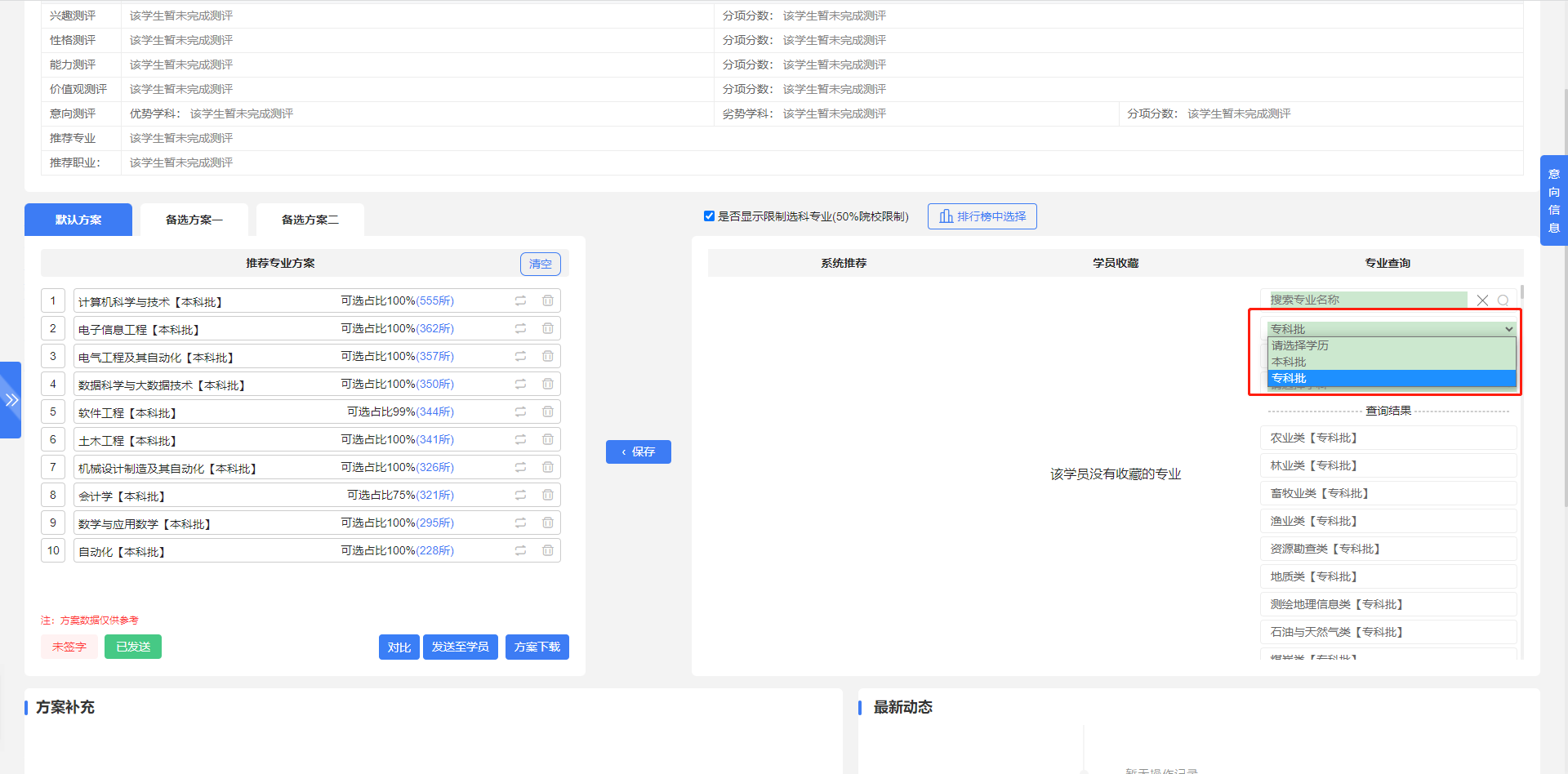Delete 会计学【本科批】 using its trash icon
Screen dimensions: 1568x774
(x=548, y=495)
